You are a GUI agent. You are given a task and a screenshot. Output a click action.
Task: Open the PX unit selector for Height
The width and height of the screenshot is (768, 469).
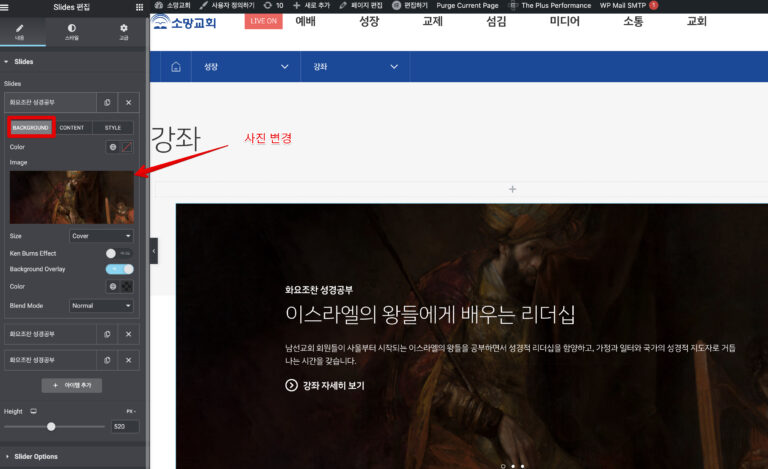[131, 411]
